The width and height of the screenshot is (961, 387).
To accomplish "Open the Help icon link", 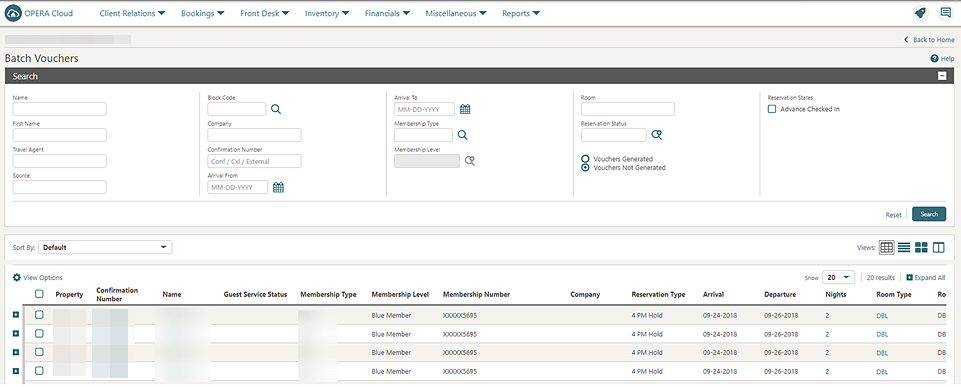I will (942, 58).
